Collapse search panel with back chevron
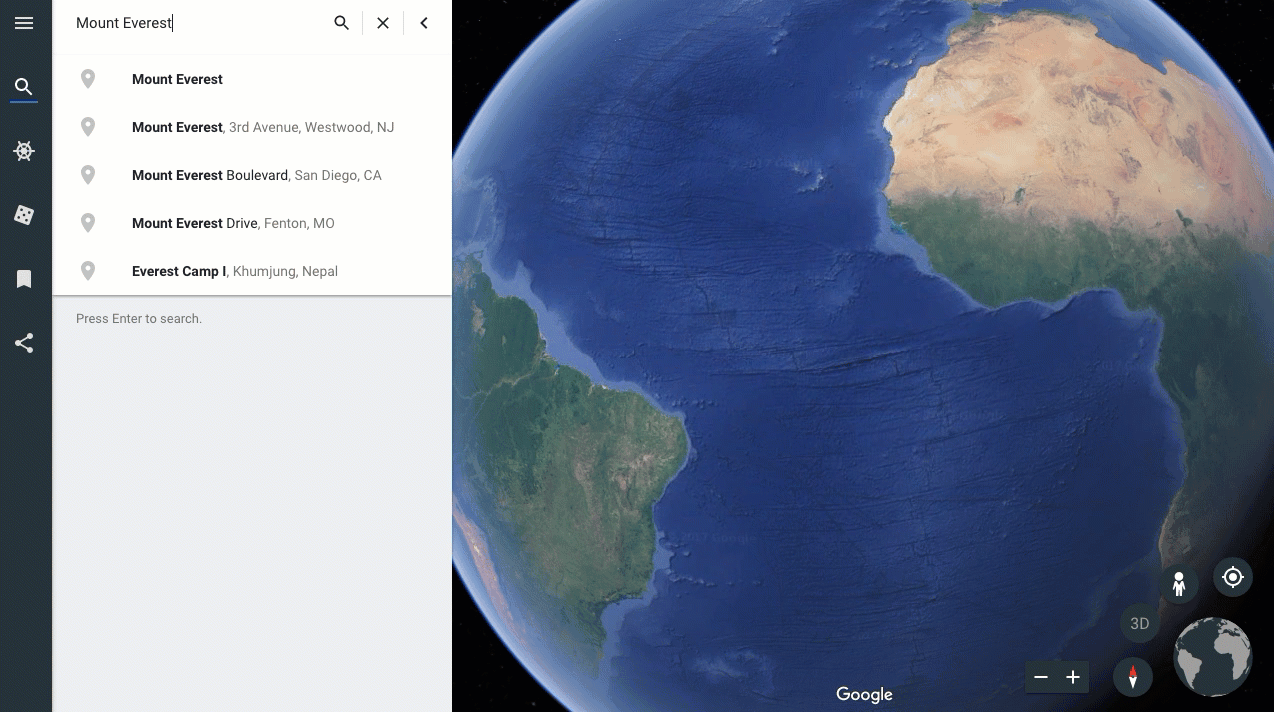1274x712 pixels. point(424,23)
